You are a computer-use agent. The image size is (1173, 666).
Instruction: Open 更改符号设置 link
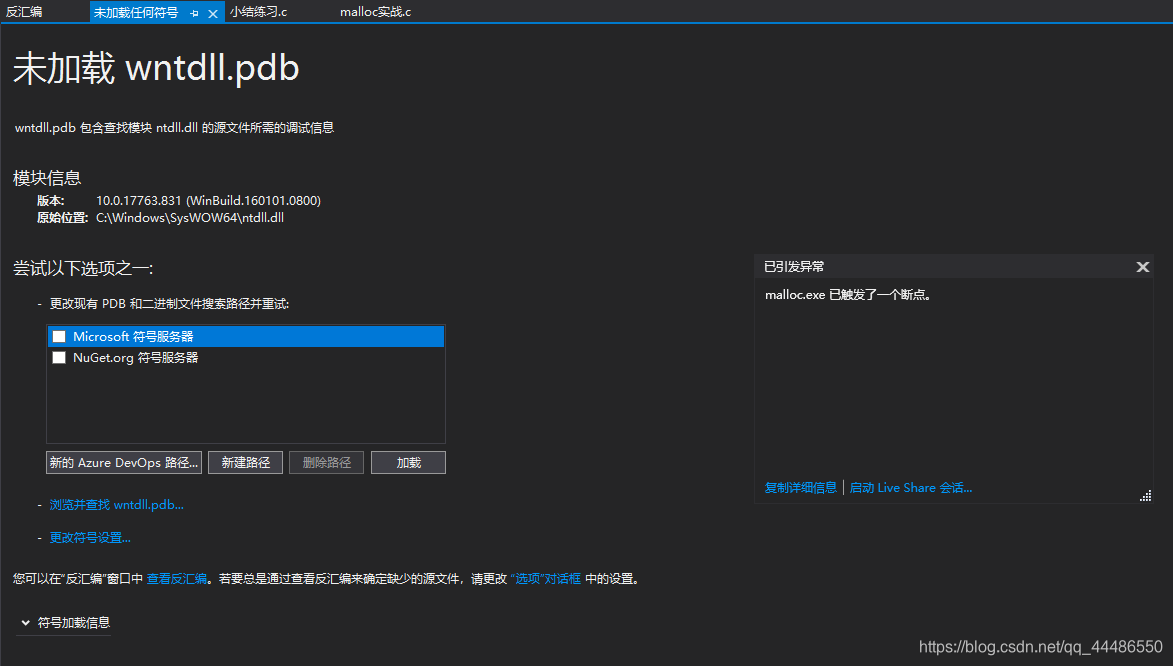pos(90,538)
